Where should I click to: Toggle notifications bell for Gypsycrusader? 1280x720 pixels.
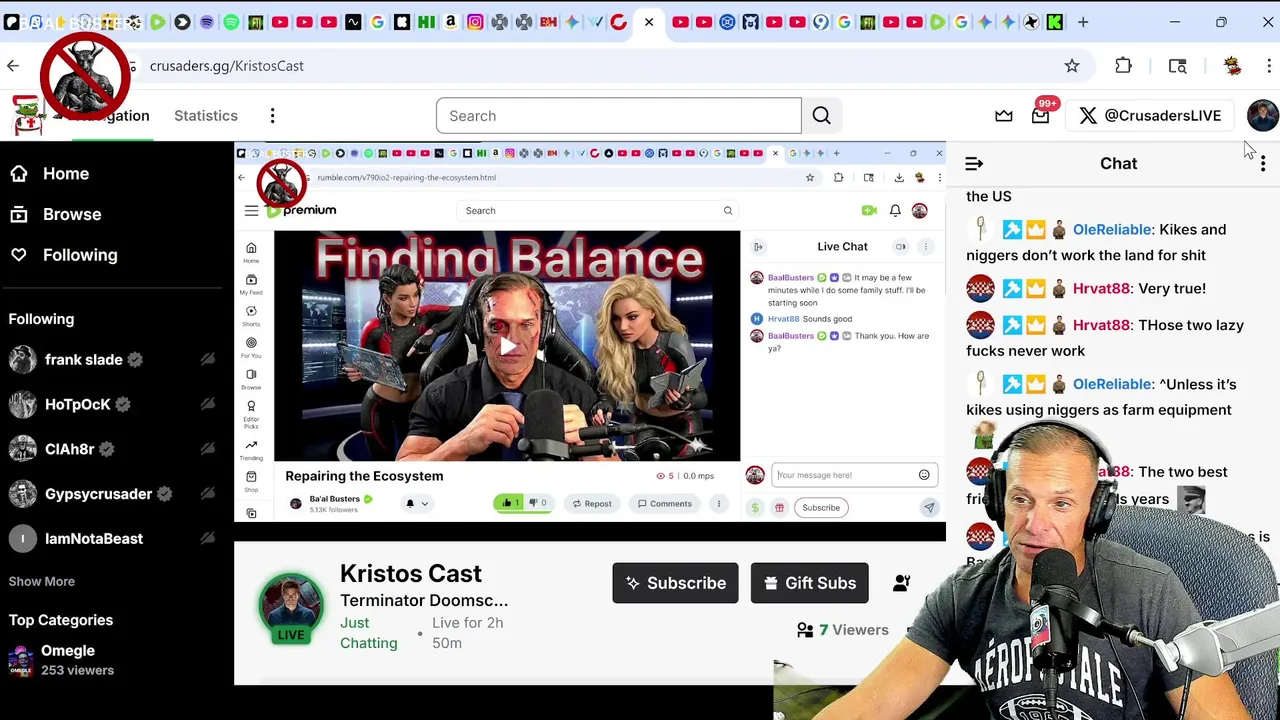click(x=208, y=494)
